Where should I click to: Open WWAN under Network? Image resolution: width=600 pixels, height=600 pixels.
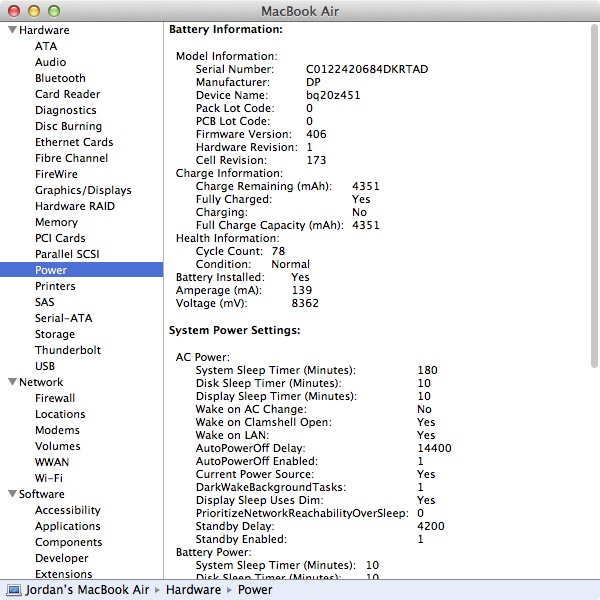pyautogui.click(x=52, y=462)
